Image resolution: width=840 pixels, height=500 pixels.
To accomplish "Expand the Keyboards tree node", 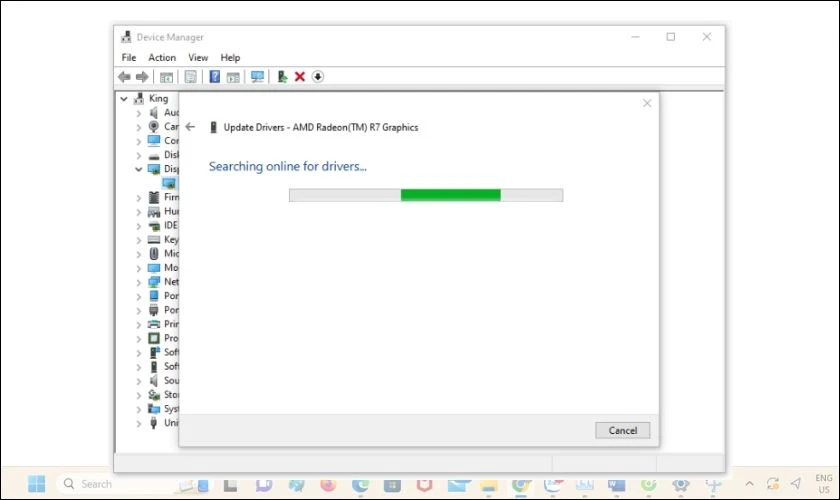I will 138,240.
